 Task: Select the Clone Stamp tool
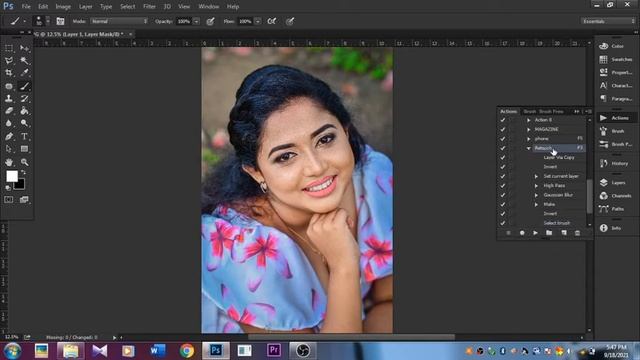[9, 98]
